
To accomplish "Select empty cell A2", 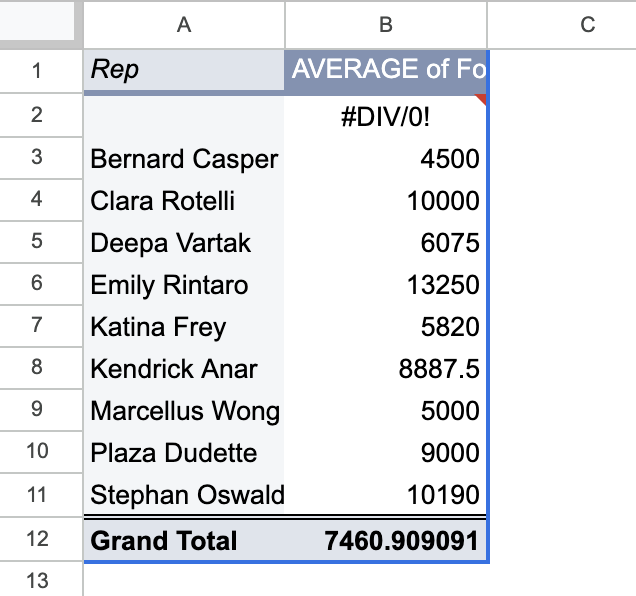I will (x=184, y=116).
